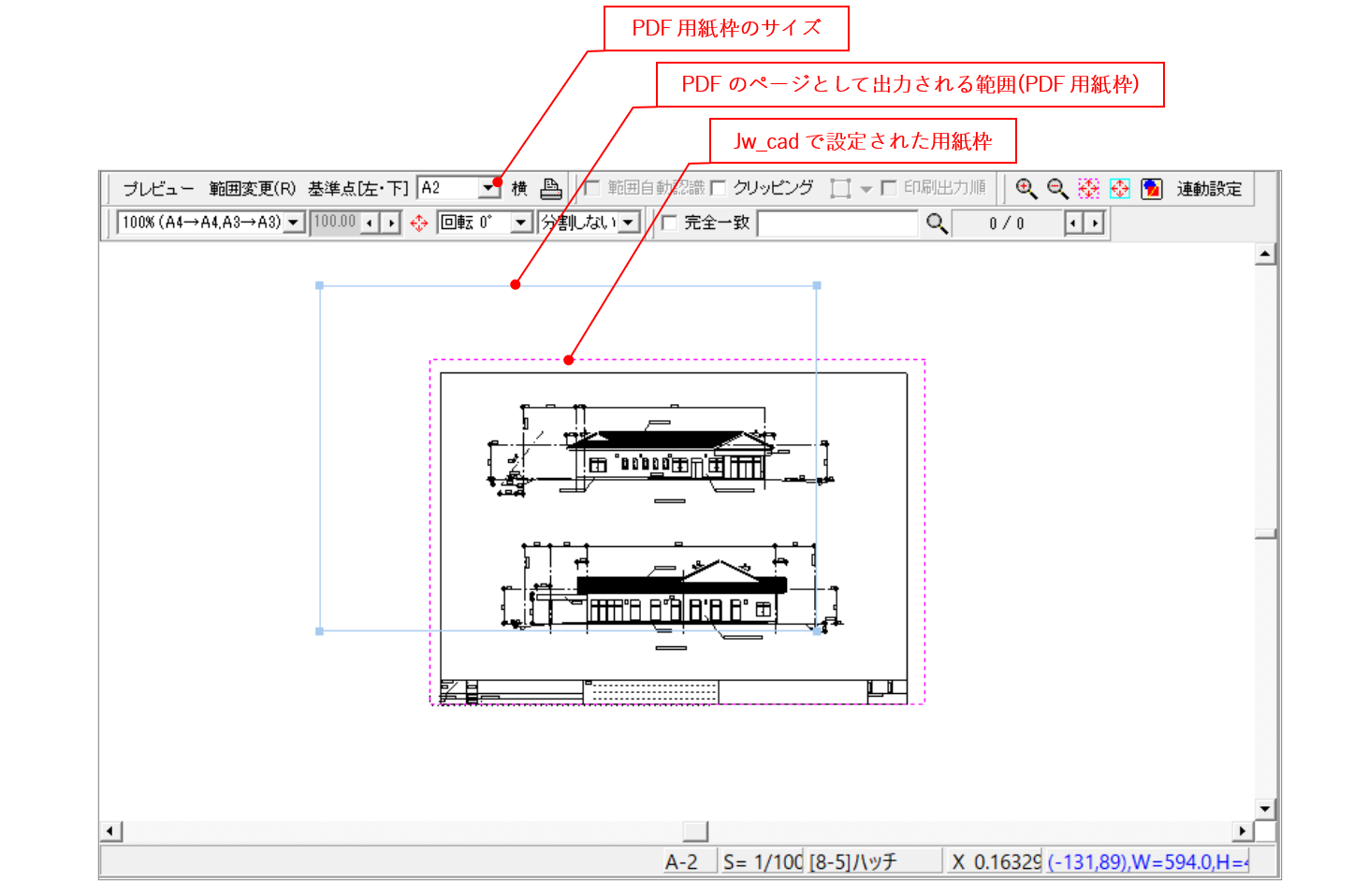Open the 回転 0° rotation dropdown
The image size is (1368, 896).
pyautogui.click(x=518, y=223)
